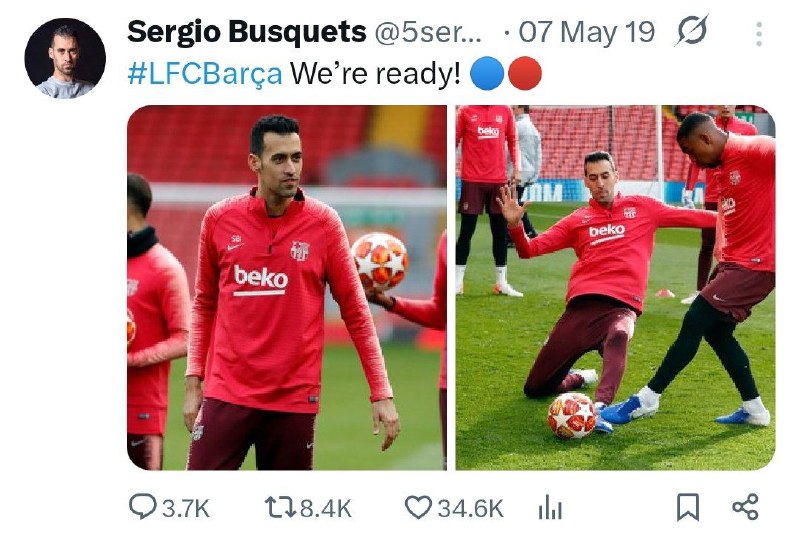800x538 pixels.
Task: Bookmark this tweet
Action: [687, 507]
